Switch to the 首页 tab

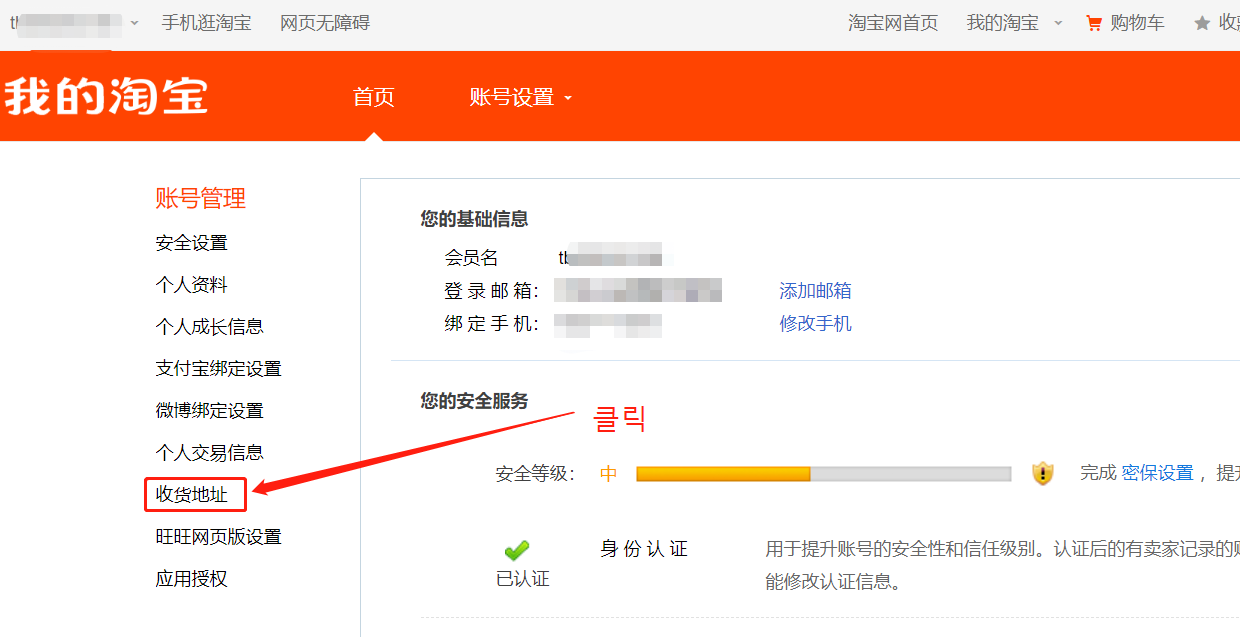pos(374,97)
